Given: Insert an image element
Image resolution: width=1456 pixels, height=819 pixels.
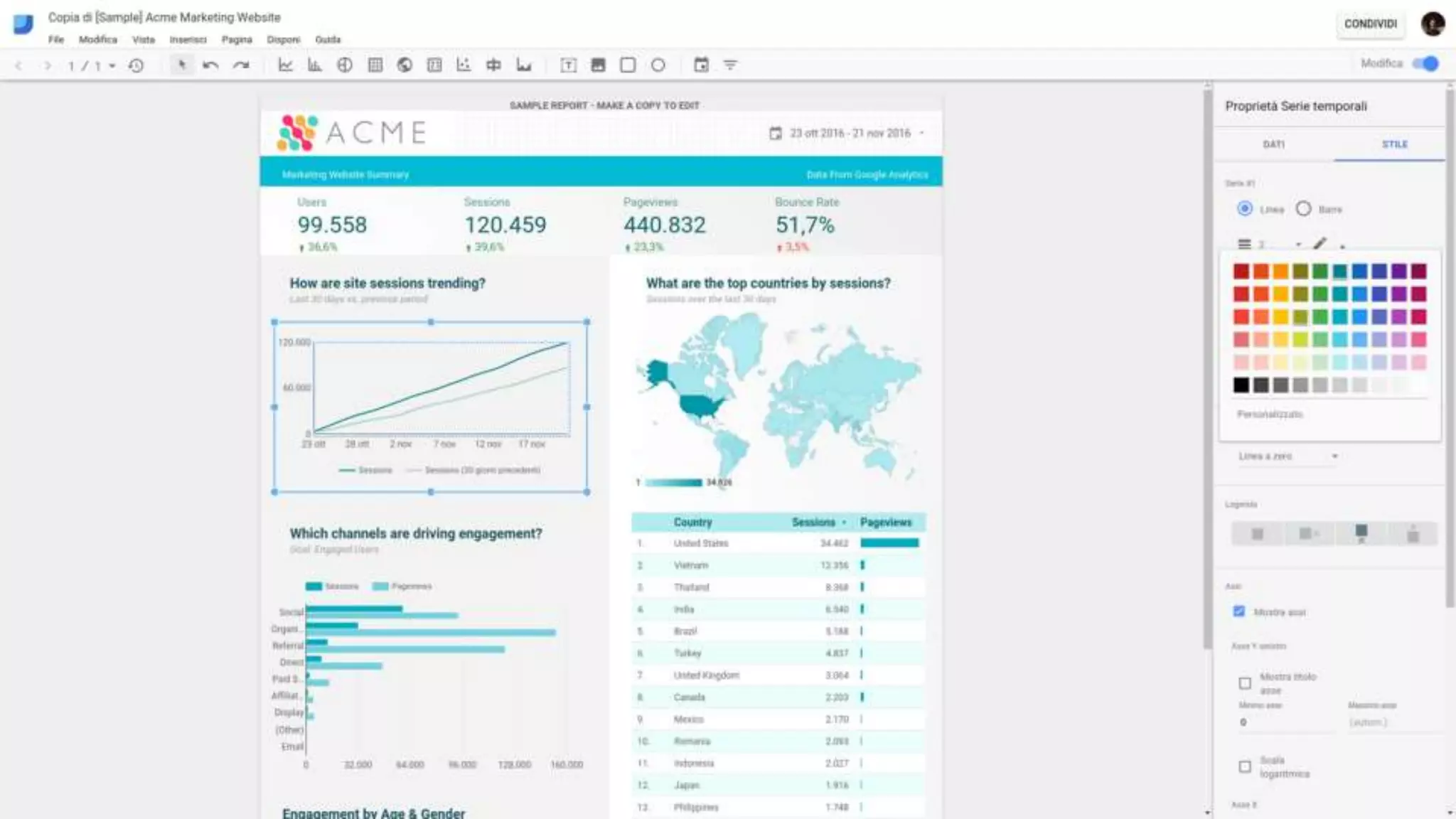Looking at the screenshot, I should pos(598,65).
